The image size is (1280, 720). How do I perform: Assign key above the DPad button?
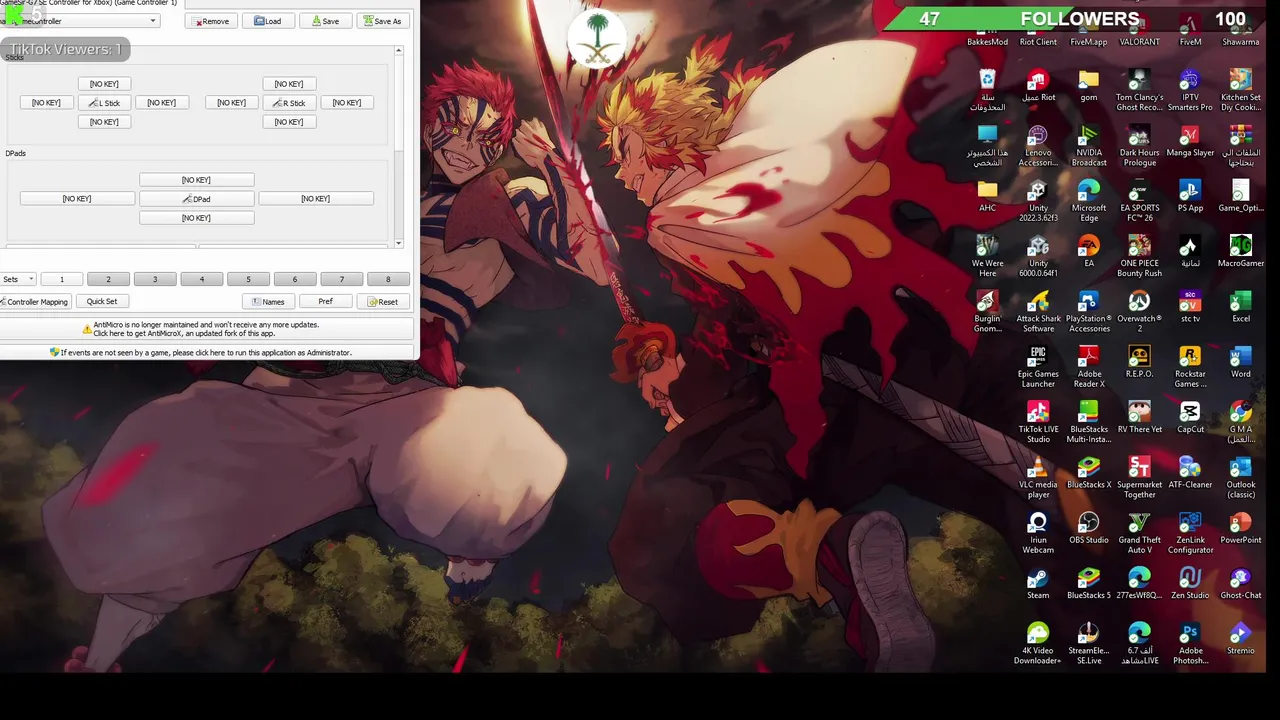(x=196, y=180)
